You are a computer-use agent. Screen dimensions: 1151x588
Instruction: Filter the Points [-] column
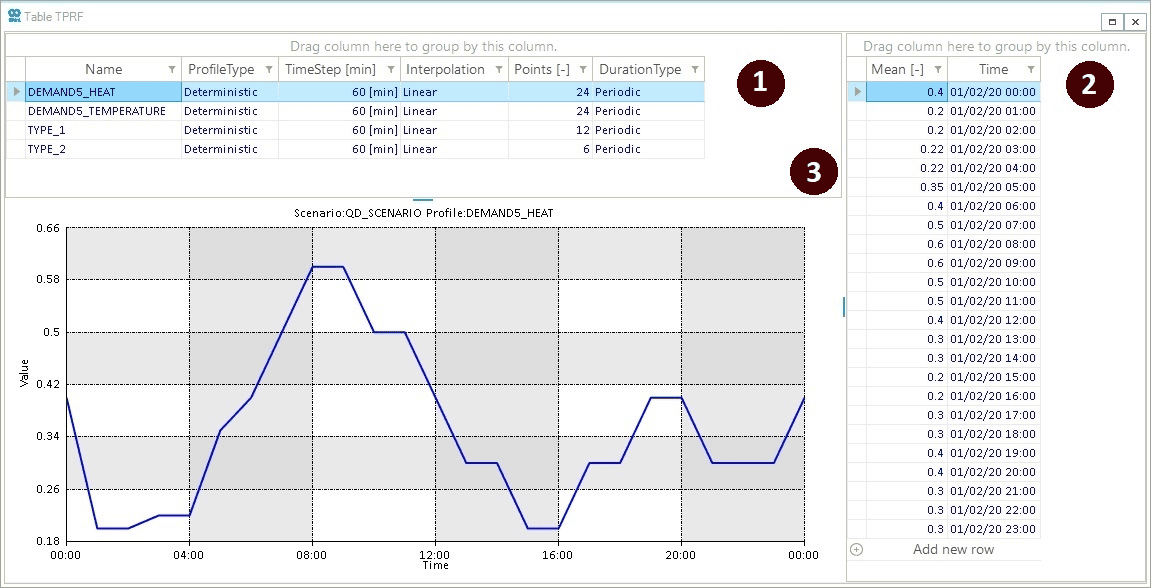point(582,70)
